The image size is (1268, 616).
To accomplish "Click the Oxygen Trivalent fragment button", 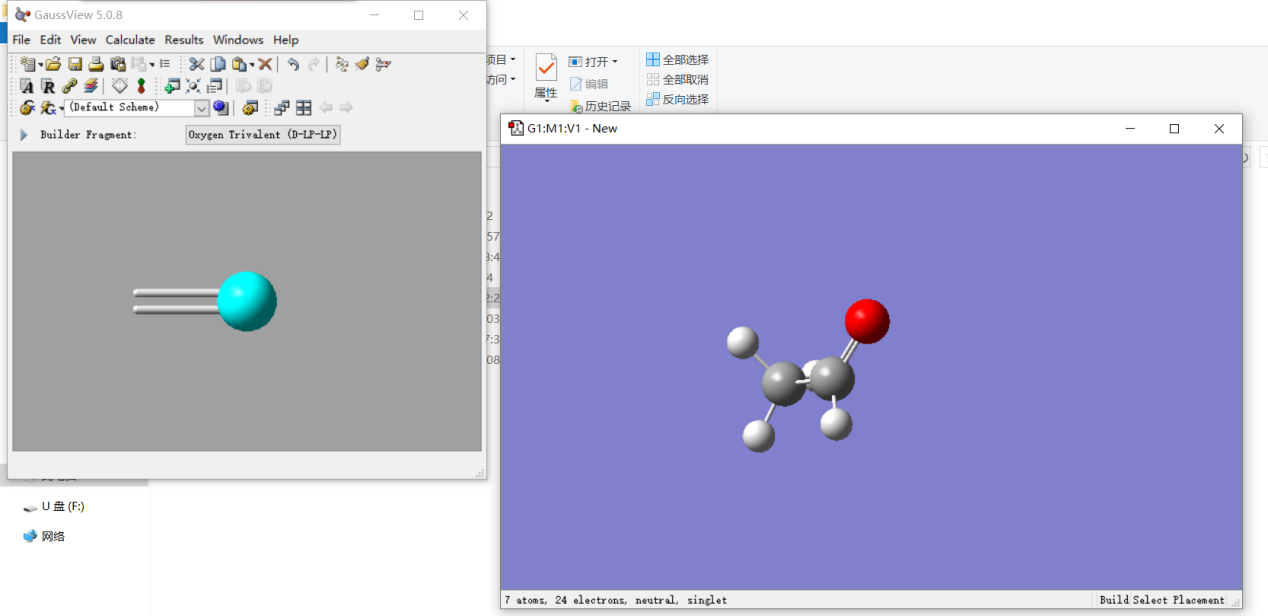I will click(263, 135).
